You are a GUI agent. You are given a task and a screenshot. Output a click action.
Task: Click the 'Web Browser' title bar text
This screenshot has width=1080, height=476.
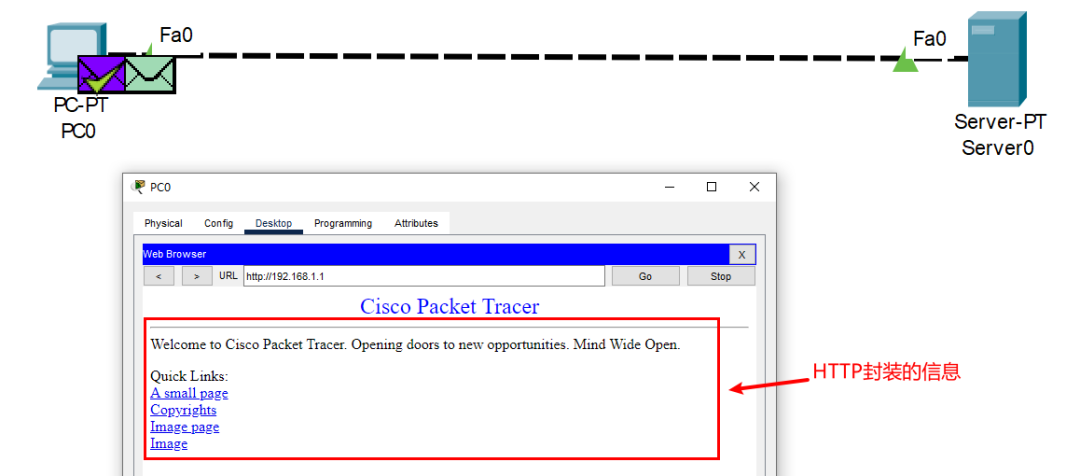(174, 255)
